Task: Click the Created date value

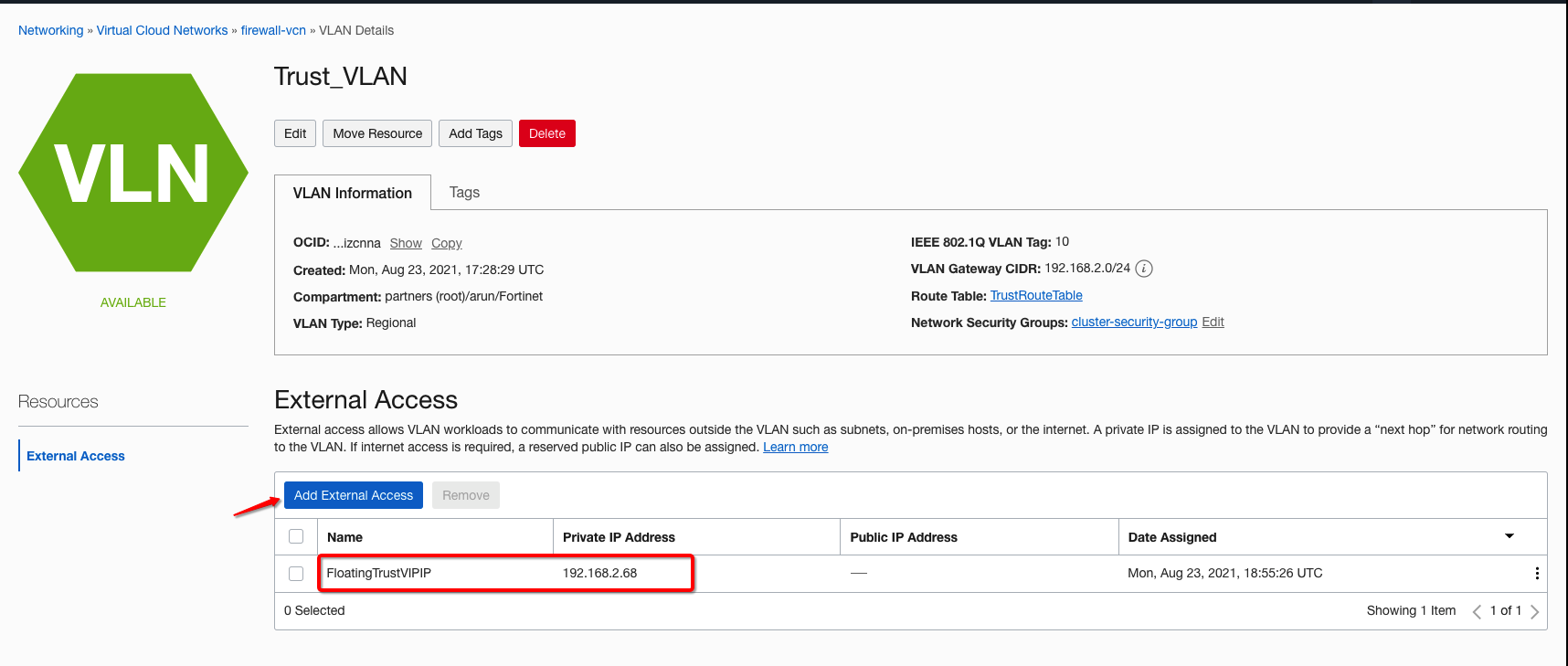Action: (446, 270)
